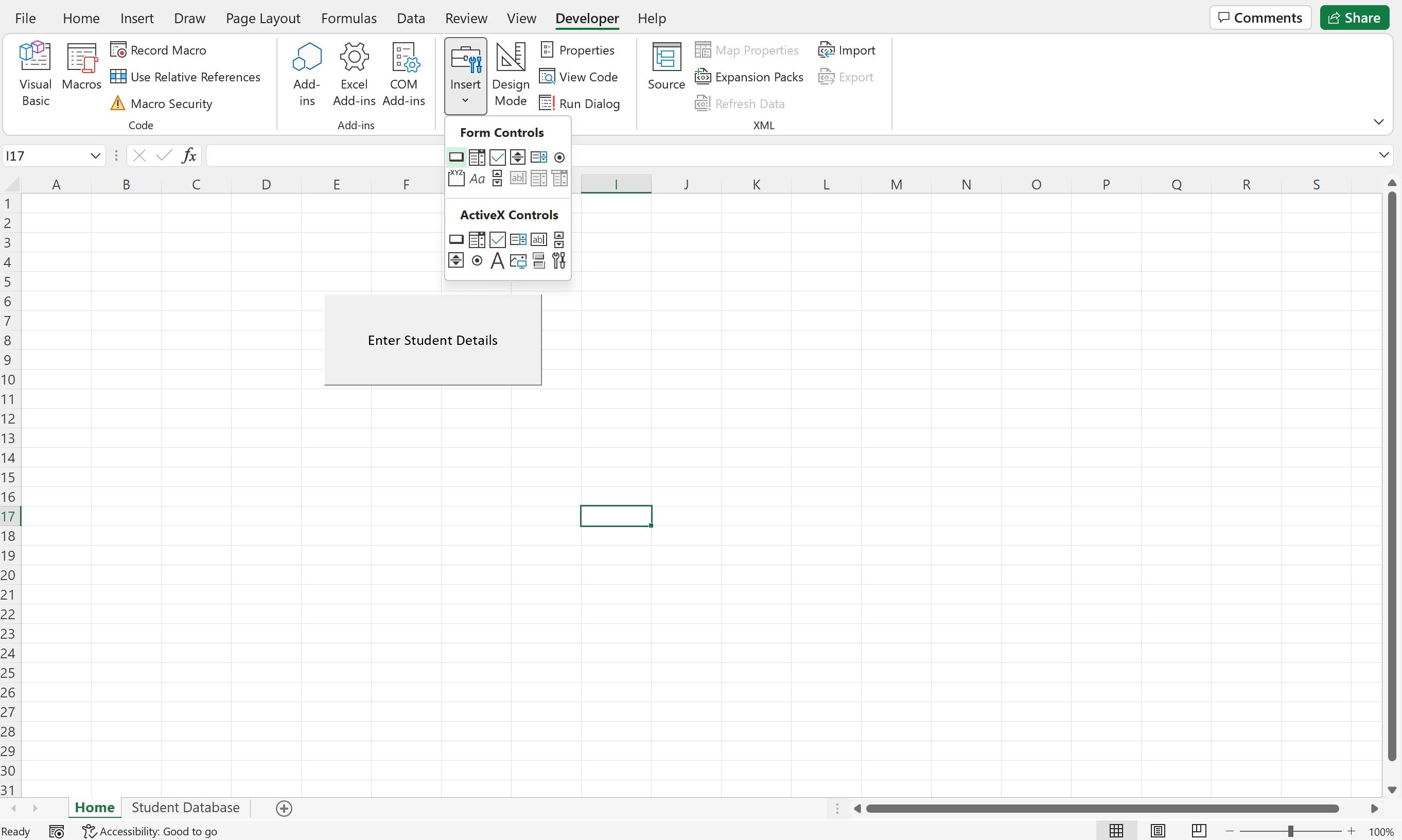Enable Use Relative References checkbox
Screen dimensions: 1402x840
coord(184,76)
